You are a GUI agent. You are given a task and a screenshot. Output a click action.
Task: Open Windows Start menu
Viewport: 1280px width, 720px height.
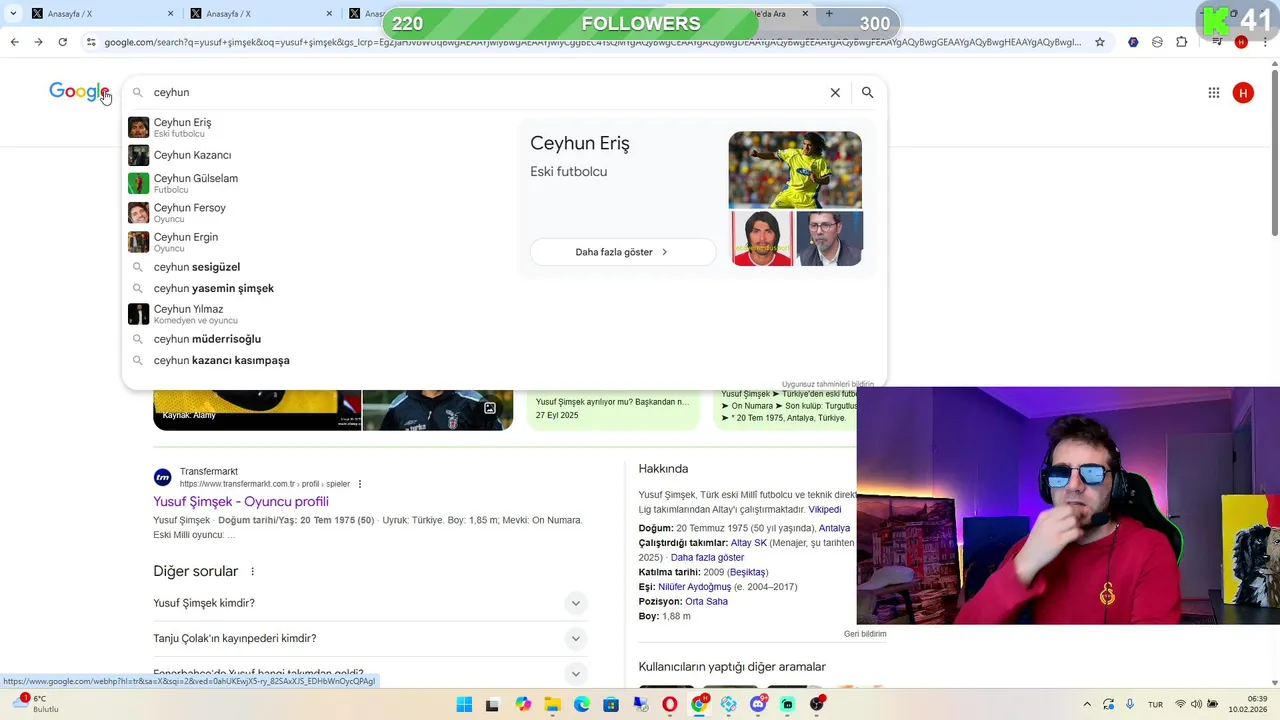click(x=464, y=705)
